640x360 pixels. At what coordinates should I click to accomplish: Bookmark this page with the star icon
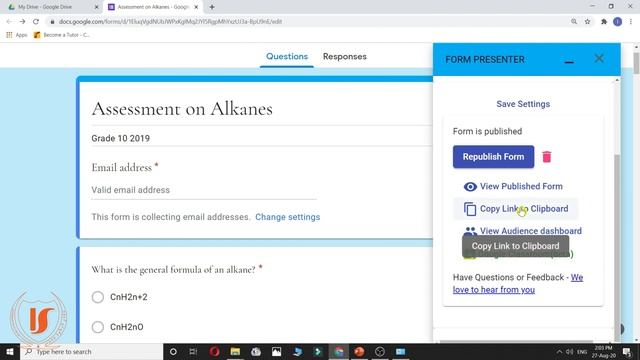click(x=587, y=22)
